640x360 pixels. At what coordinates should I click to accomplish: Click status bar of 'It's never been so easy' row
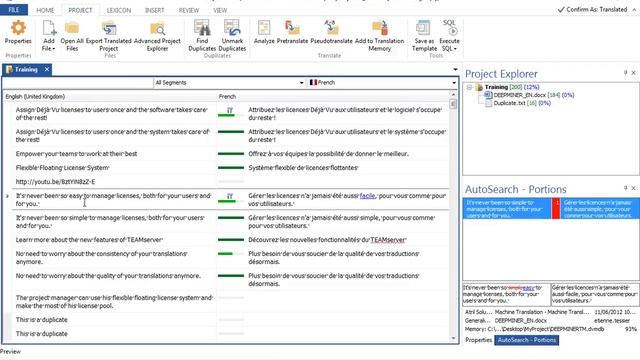coord(231,198)
